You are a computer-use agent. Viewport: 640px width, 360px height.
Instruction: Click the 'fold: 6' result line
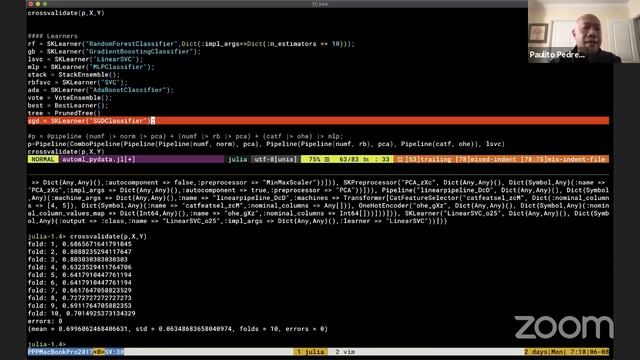(80, 282)
